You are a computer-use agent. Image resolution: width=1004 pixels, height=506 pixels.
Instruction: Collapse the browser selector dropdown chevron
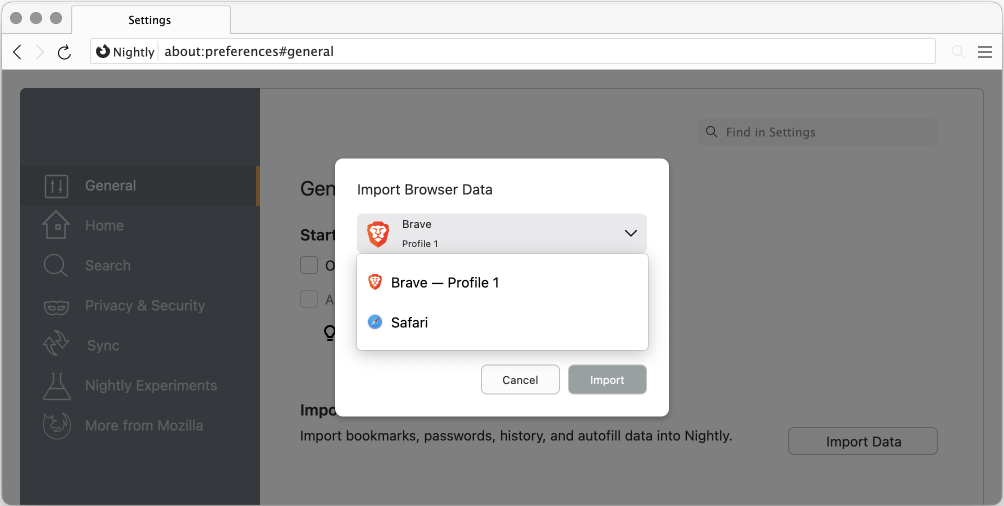coord(631,233)
